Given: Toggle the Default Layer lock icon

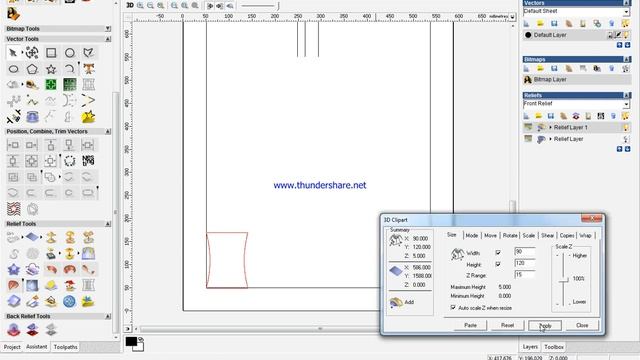Looking at the screenshot, I should pyautogui.click(x=611, y=35).
